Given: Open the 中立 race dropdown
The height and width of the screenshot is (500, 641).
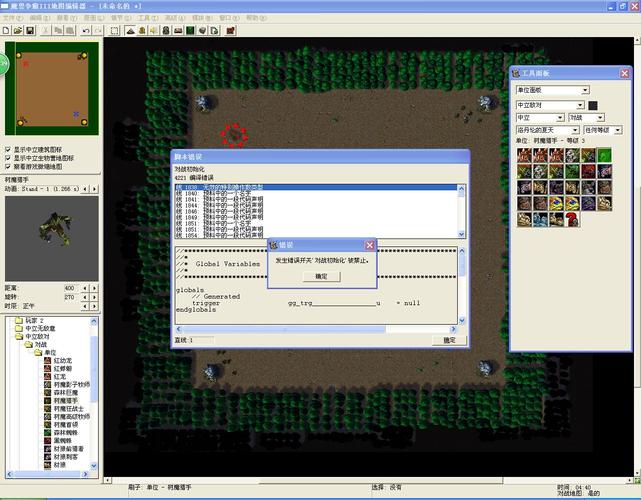Looking at the screenshot, I should point(540,118).
